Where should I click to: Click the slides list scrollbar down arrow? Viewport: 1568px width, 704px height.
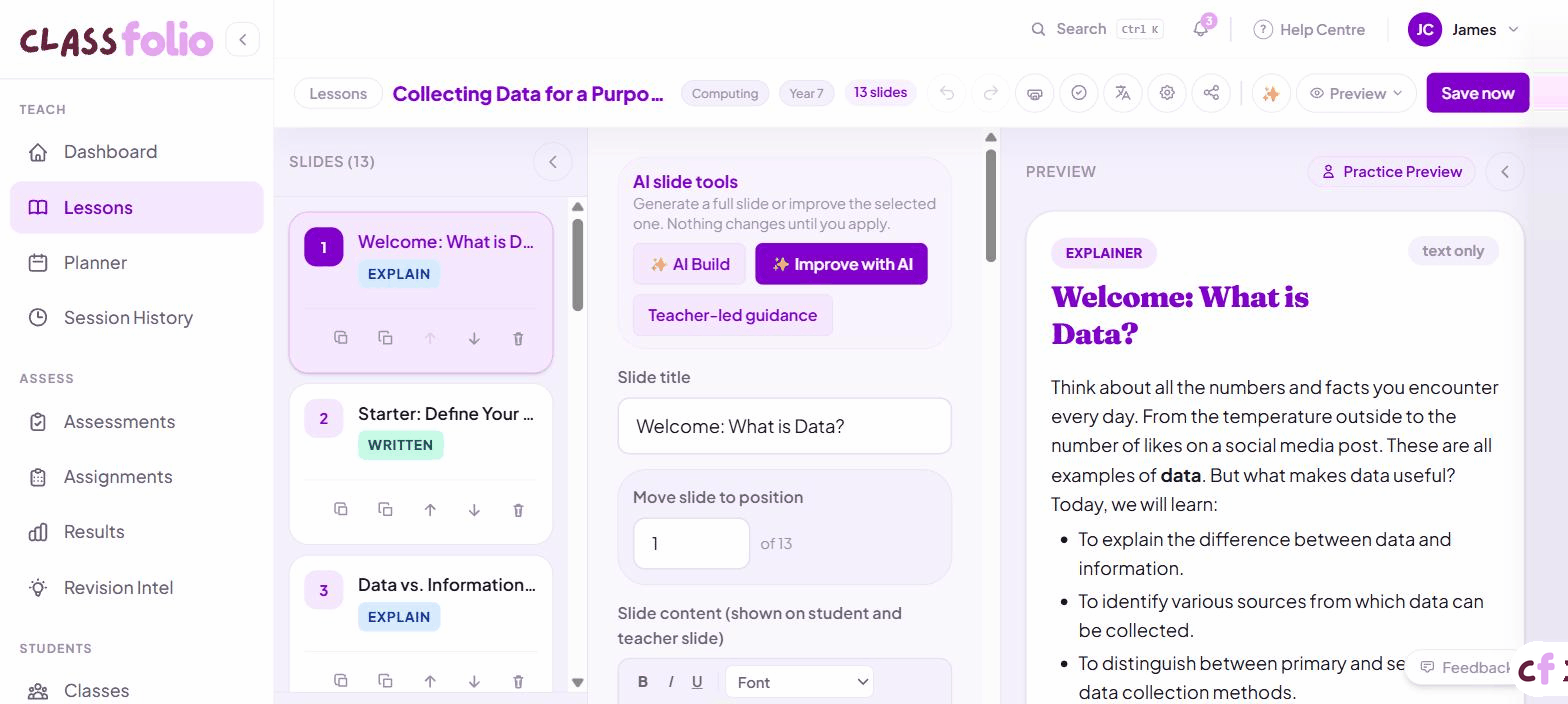577,682
